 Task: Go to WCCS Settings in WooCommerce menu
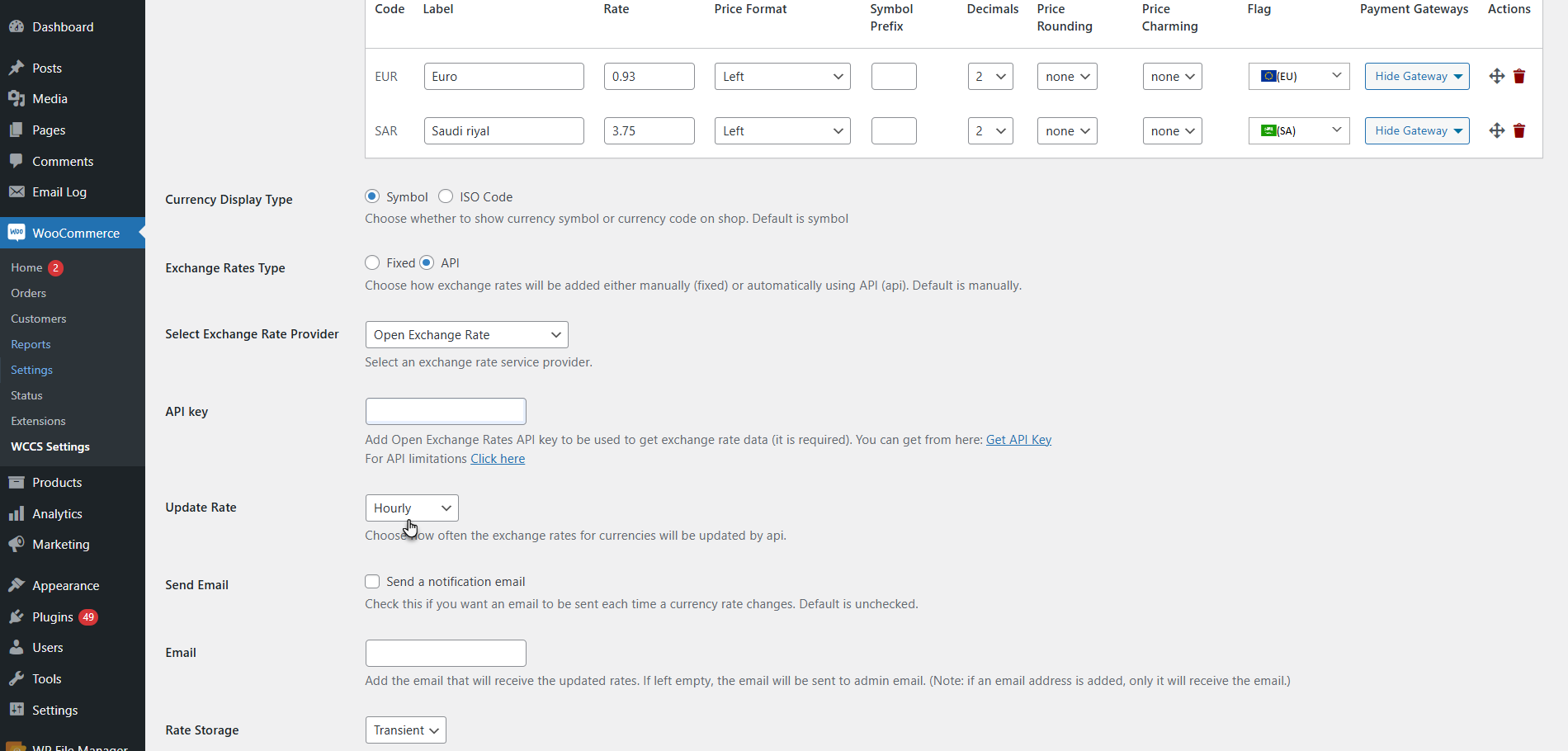tap(50, 446)
